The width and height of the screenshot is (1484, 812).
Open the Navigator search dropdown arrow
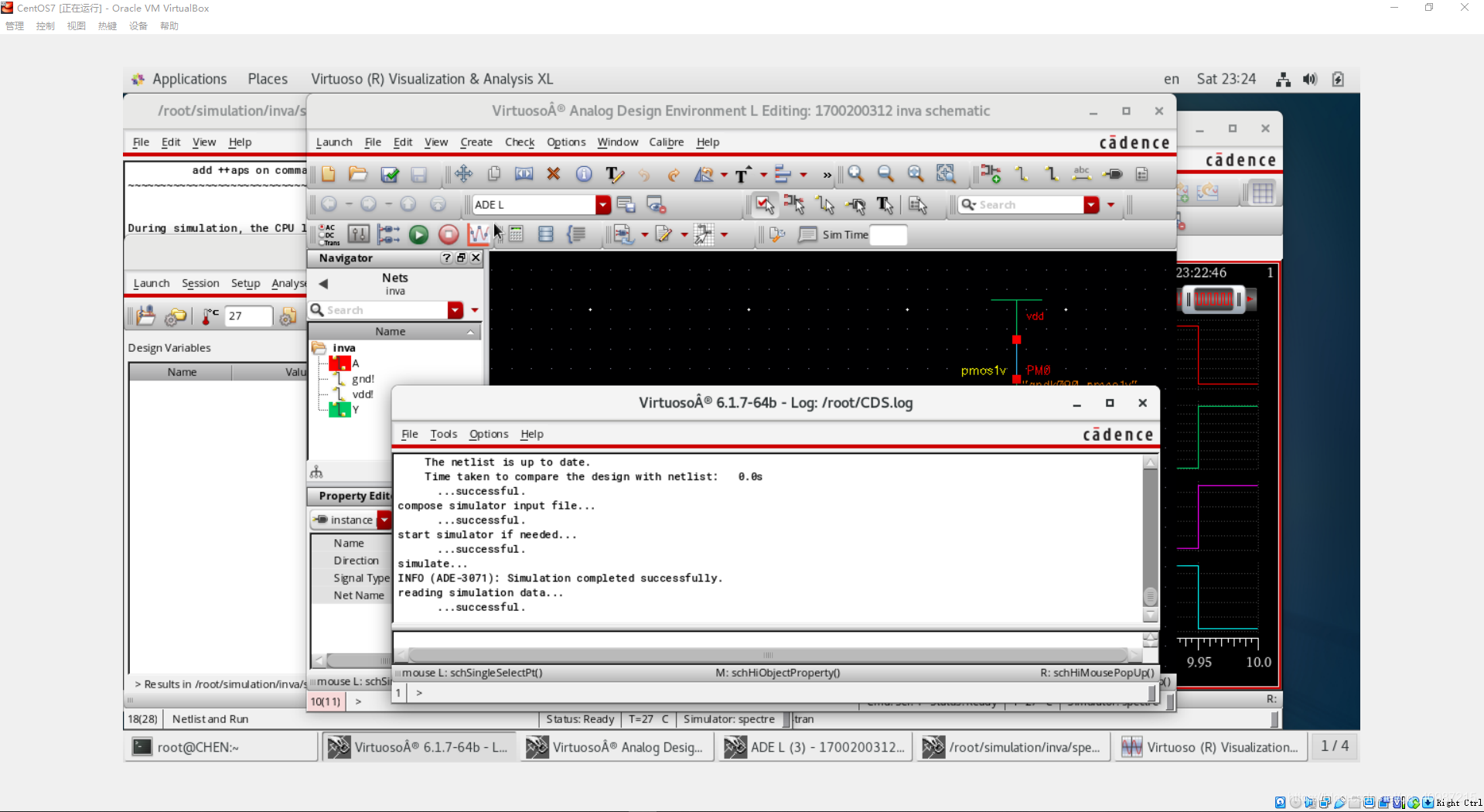pyautogui.click(x=455, y=310)
